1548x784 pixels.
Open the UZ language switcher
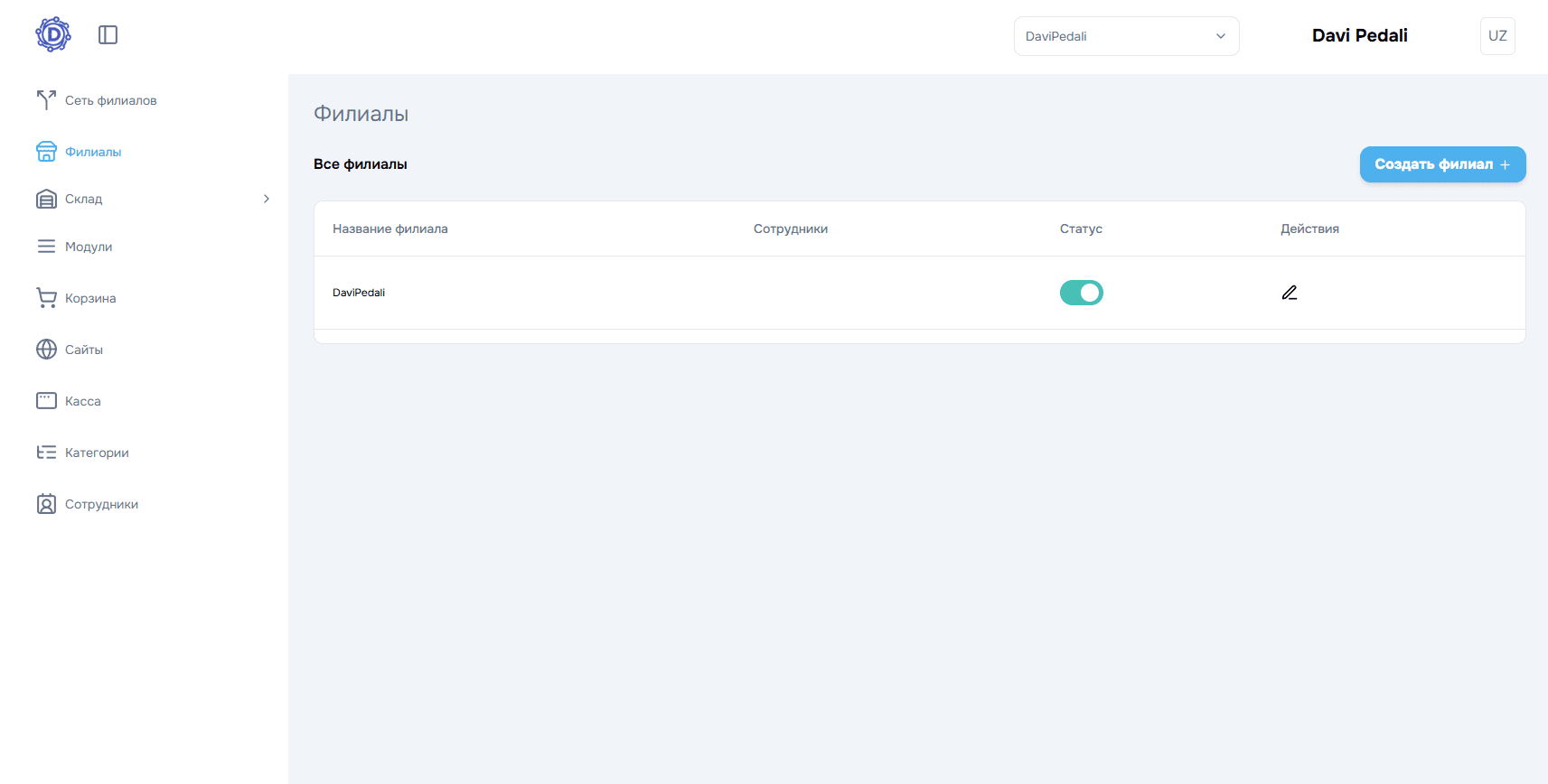tap(1497, 36)
